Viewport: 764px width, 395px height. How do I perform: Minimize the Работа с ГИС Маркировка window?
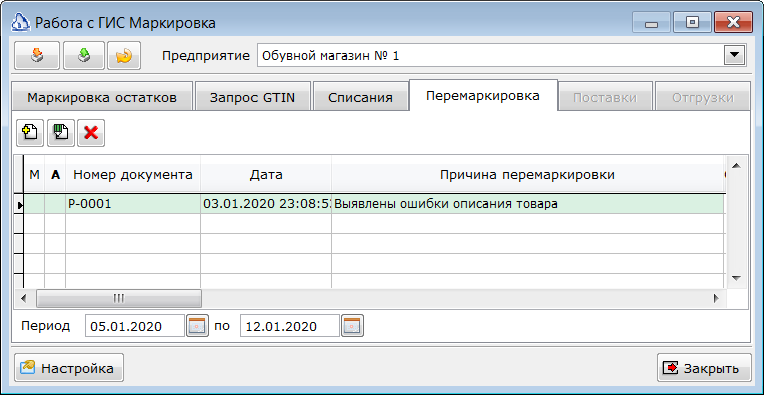pos(651,23)
